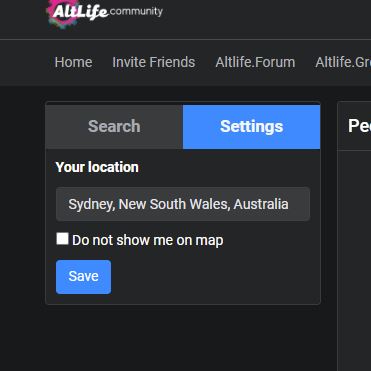Click the 'Do not show me on map' label text

click(x=148, y=240)
